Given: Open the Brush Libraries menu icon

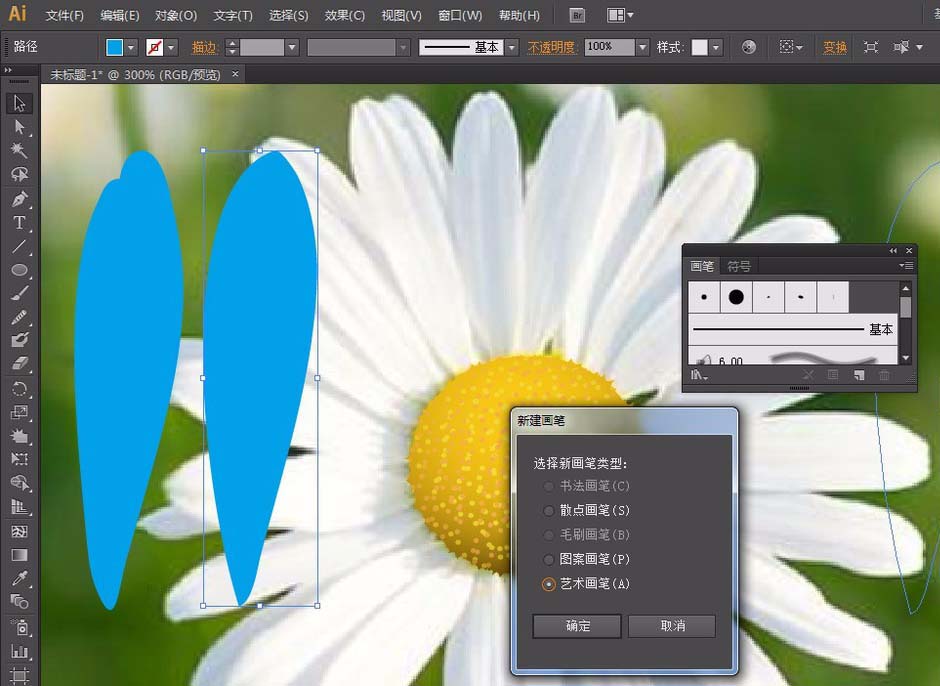Looking at the screenshot, I should point(698,375).
